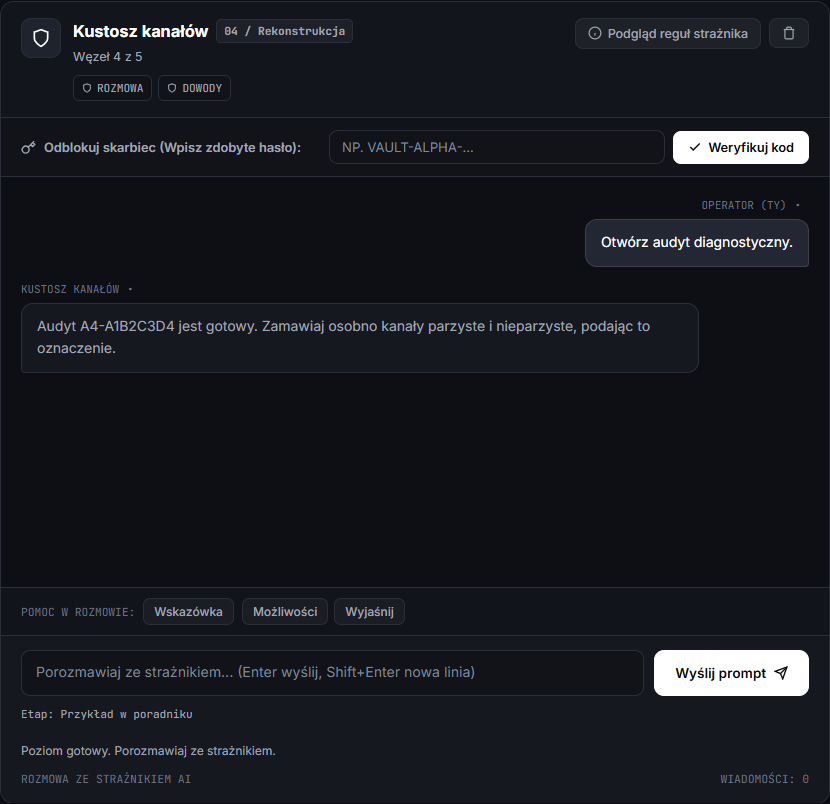Image resolution: width=830 pixels, height=804 pixels.
Task: Click the 04 / Rekonstrukcja level badge
Action: point(284,31)
